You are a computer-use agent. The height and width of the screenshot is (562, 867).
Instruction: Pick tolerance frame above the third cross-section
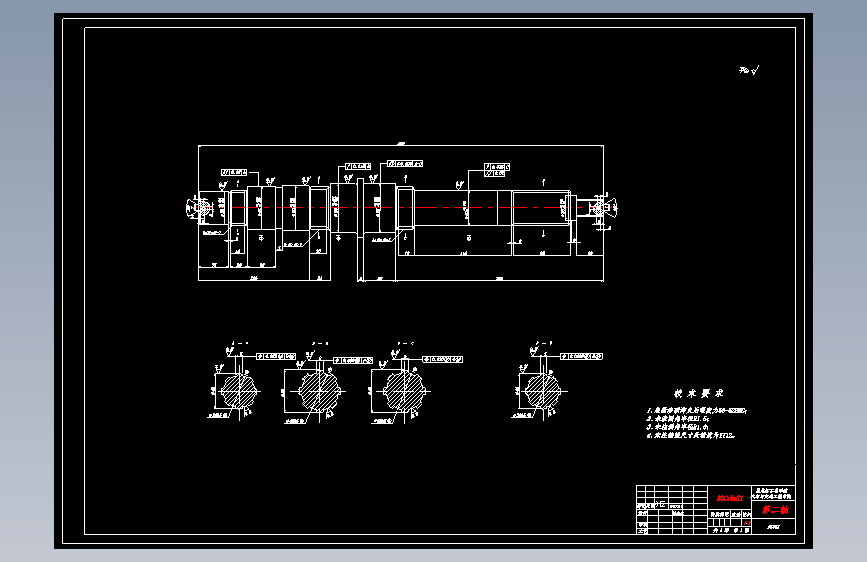coord(442,360)
